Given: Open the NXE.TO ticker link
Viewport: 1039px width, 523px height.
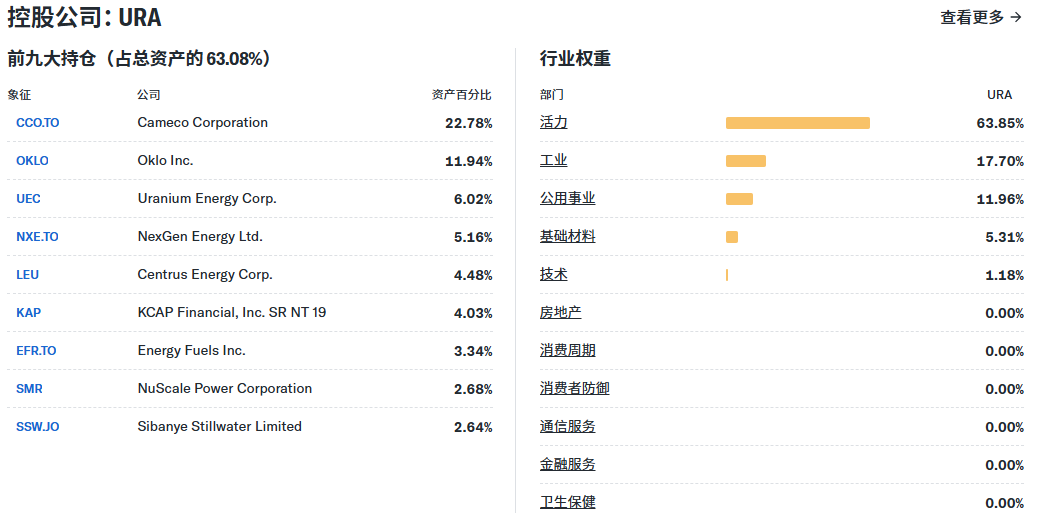Looking at the screenshot, I should coord(37,237).
